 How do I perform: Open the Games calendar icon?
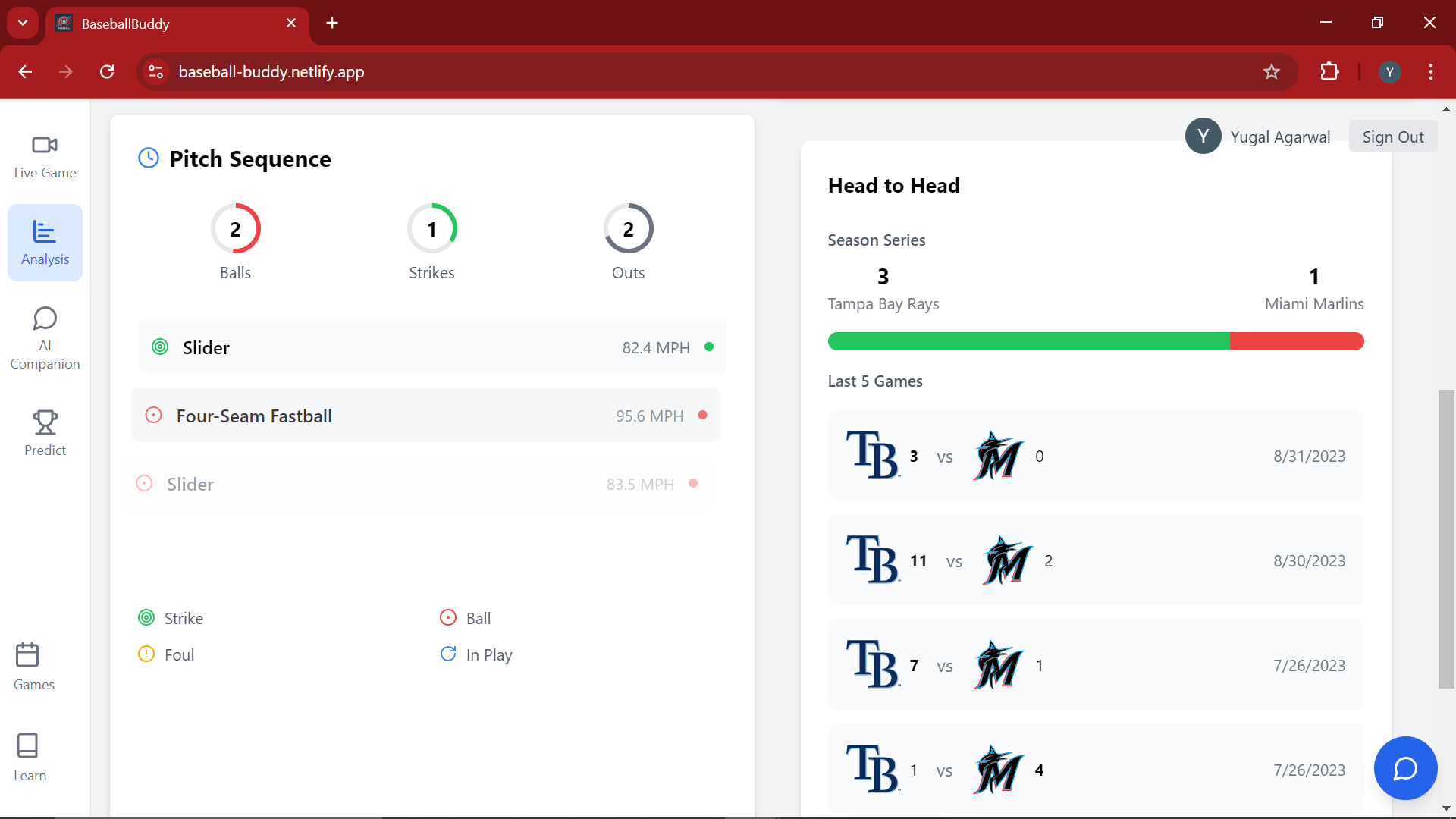pyautogui.click(x=27, y=655)
